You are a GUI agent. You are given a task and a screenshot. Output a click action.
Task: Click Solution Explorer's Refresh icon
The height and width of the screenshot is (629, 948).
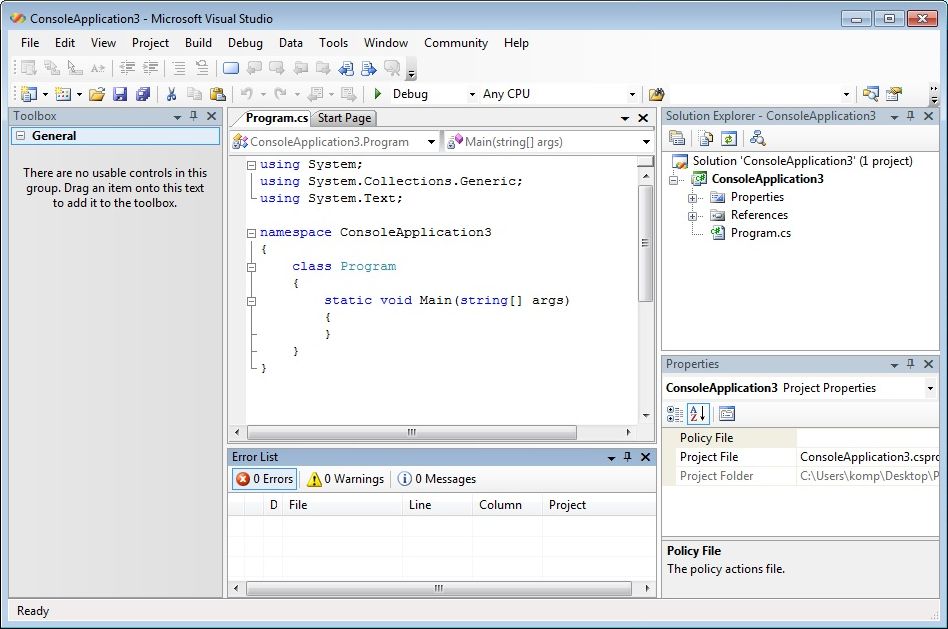[729, 139]
